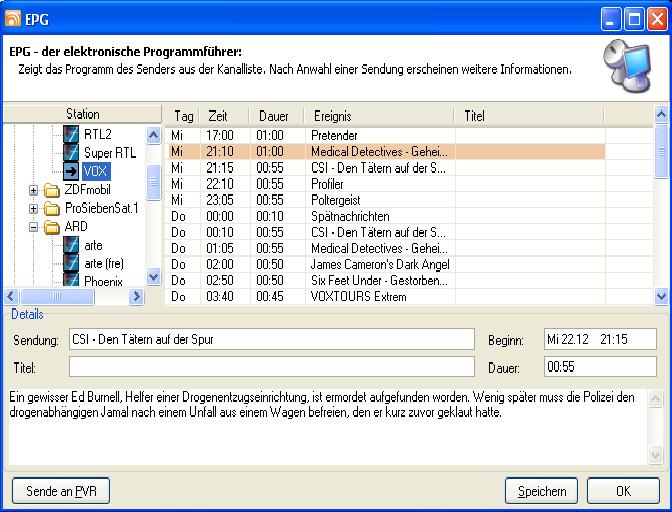The width and height of the screenshot is (672, 512).
Task: Click the Station column header
Action: (82, 114)
